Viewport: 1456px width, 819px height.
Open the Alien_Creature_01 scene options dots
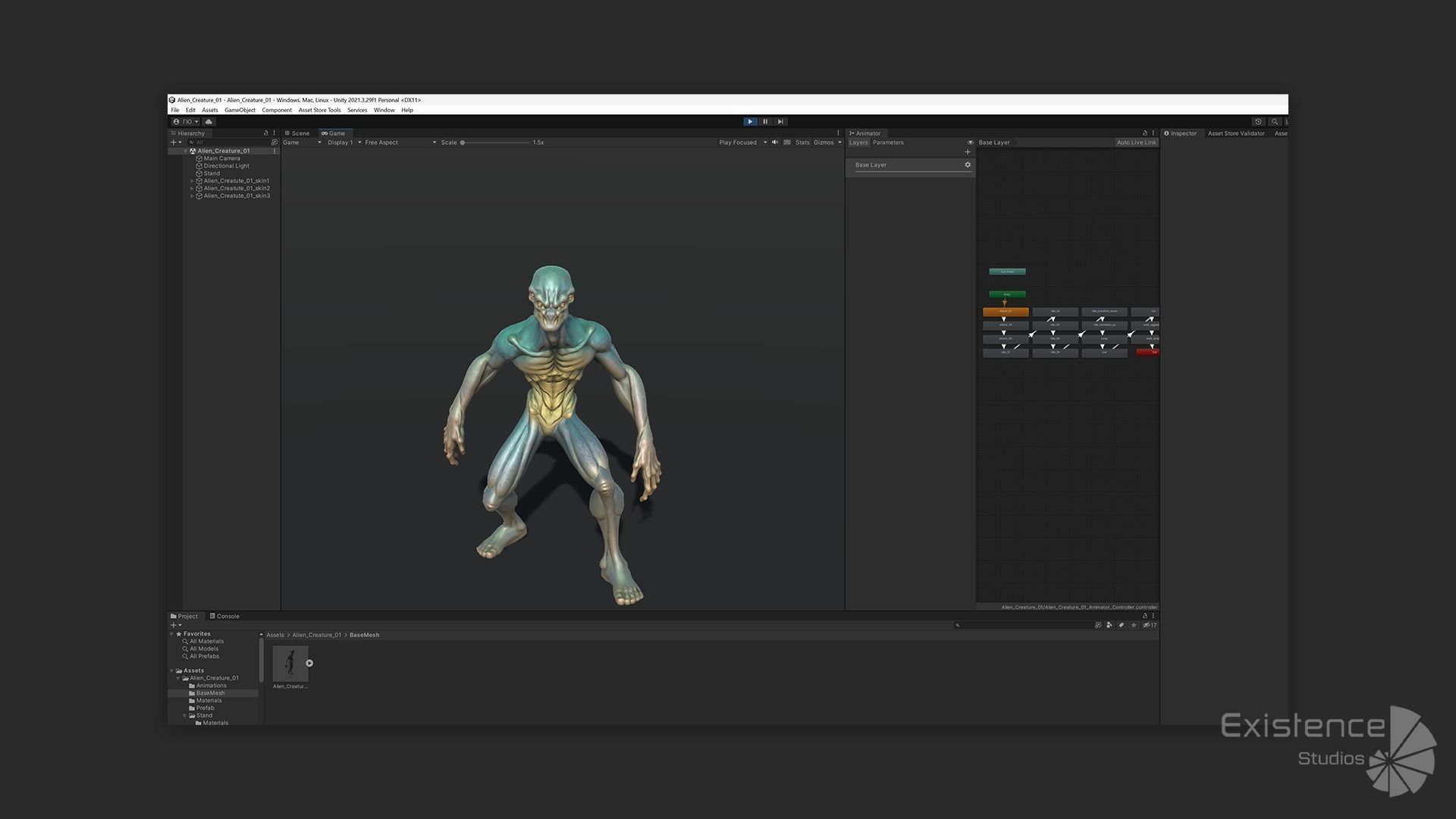pyautogui.click(x=275, y=151)
